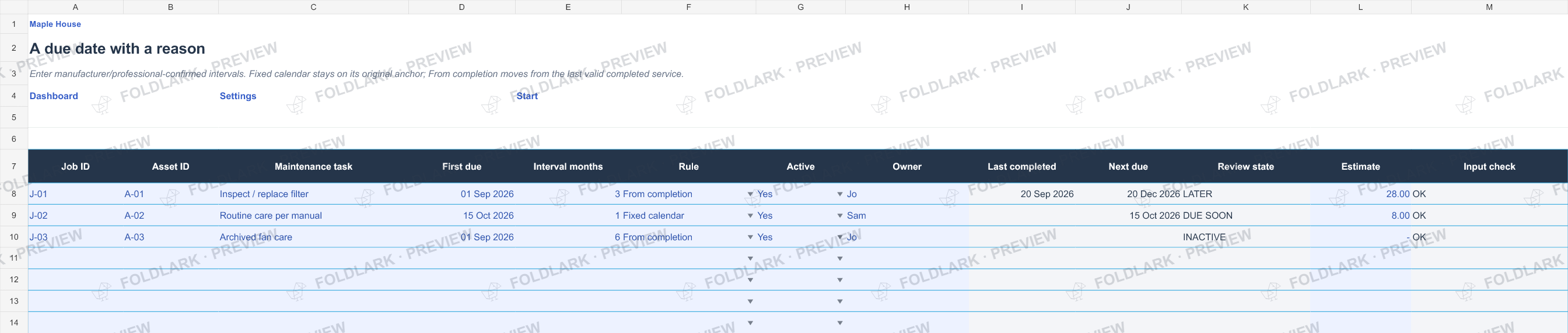Screen dimensions: 1568x333
Task: Select the J-03 job ID cell
Action: tap(75, 237)
